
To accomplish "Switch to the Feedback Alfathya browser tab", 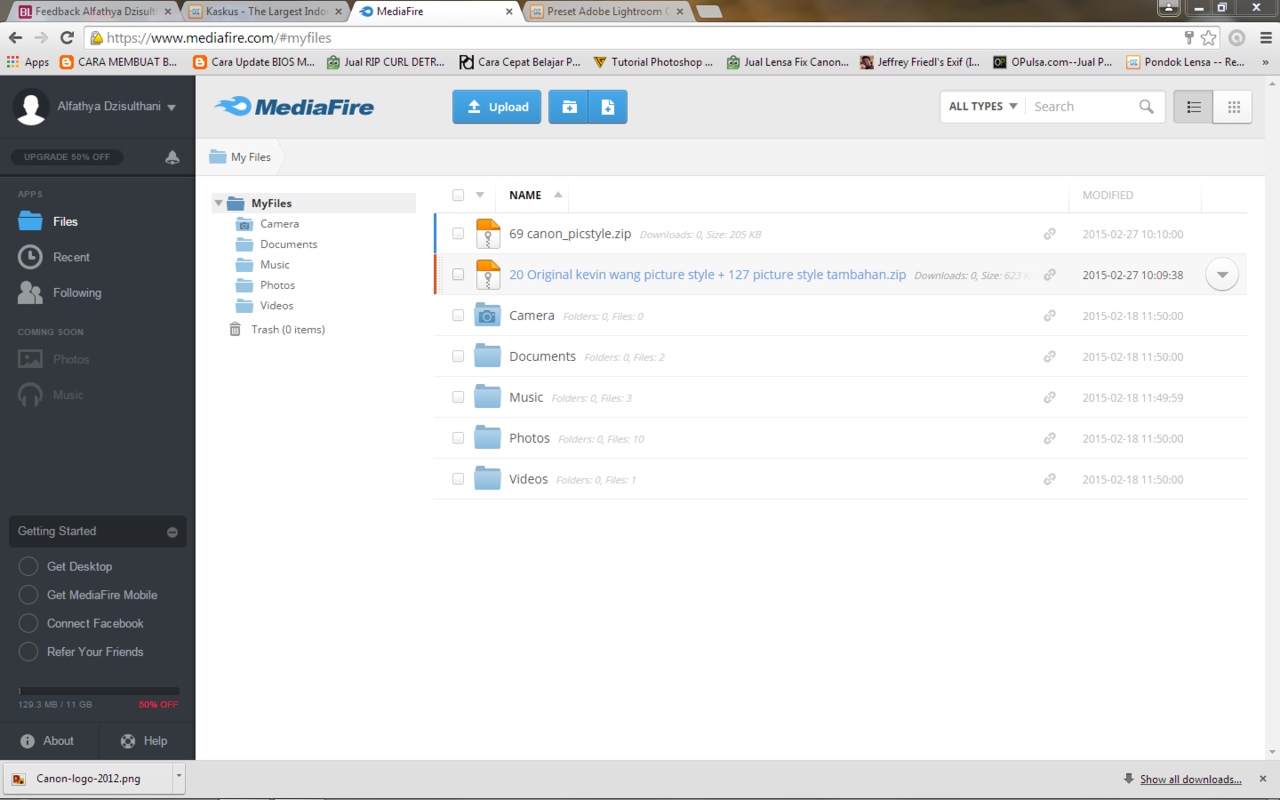I will 95,12.
